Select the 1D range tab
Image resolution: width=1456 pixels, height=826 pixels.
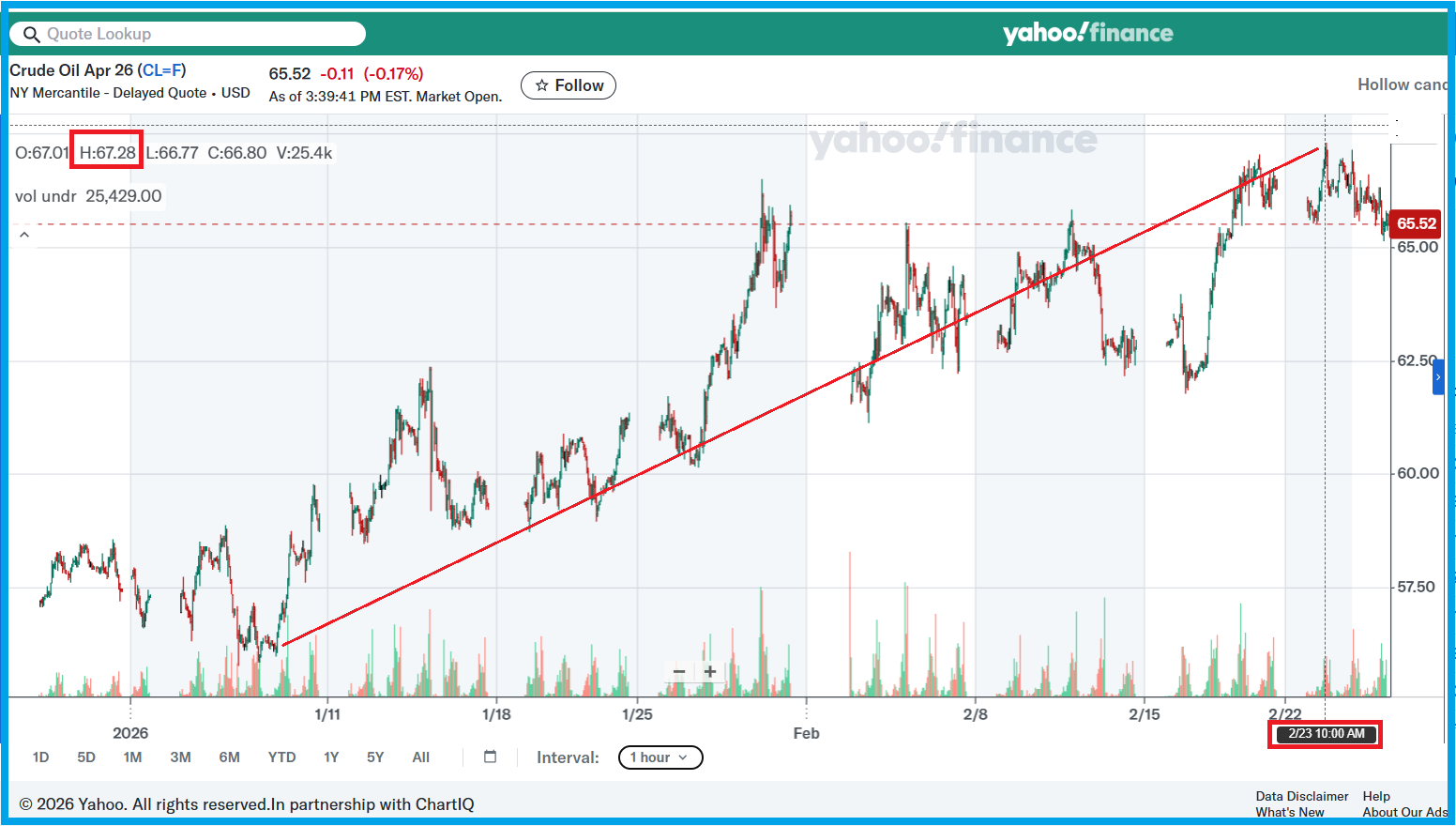[40, 757]
